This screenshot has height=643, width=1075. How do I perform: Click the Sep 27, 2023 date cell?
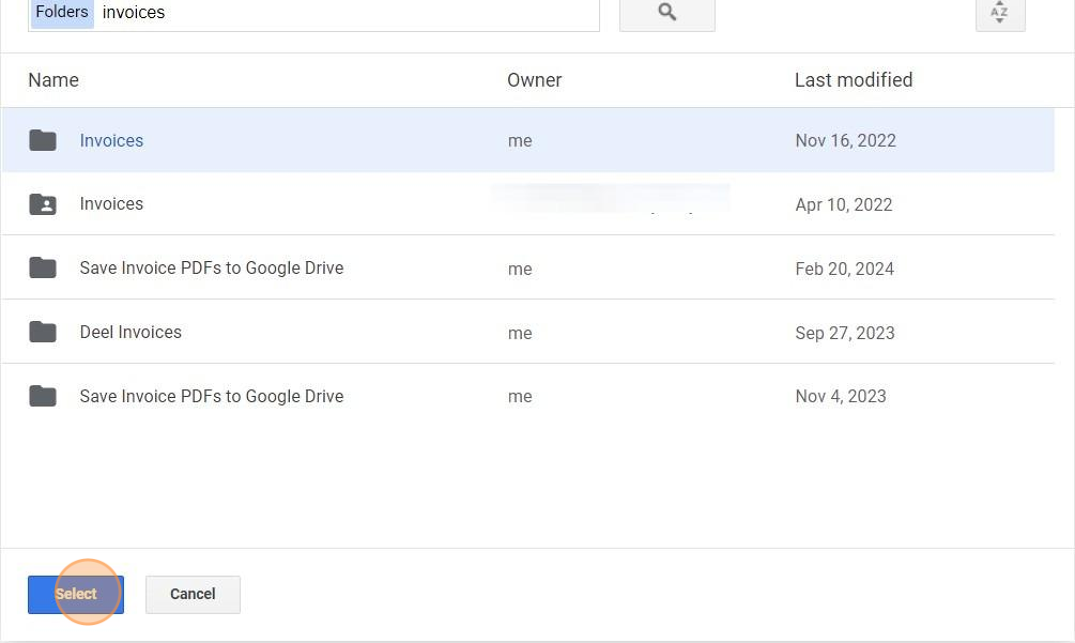coord(844,333)
